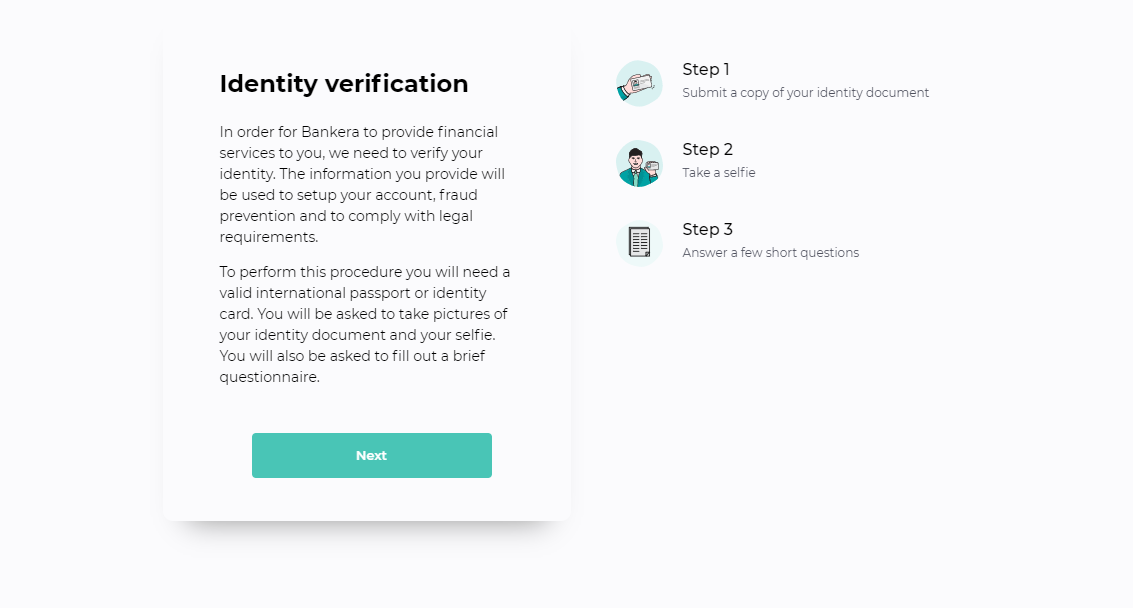Click 'your identity document and your selfie.' line
Screen dimensions: 1133x608
(358, 335)
